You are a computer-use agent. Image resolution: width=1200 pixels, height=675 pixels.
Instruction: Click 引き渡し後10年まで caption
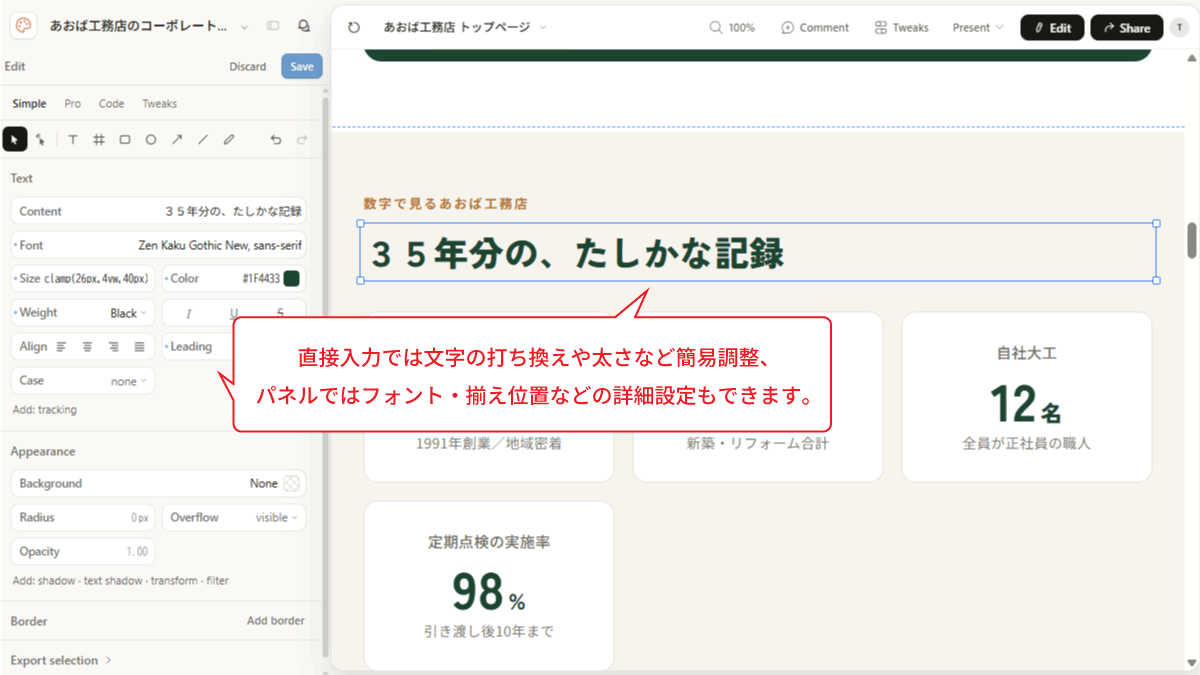[x=488, y=632]
